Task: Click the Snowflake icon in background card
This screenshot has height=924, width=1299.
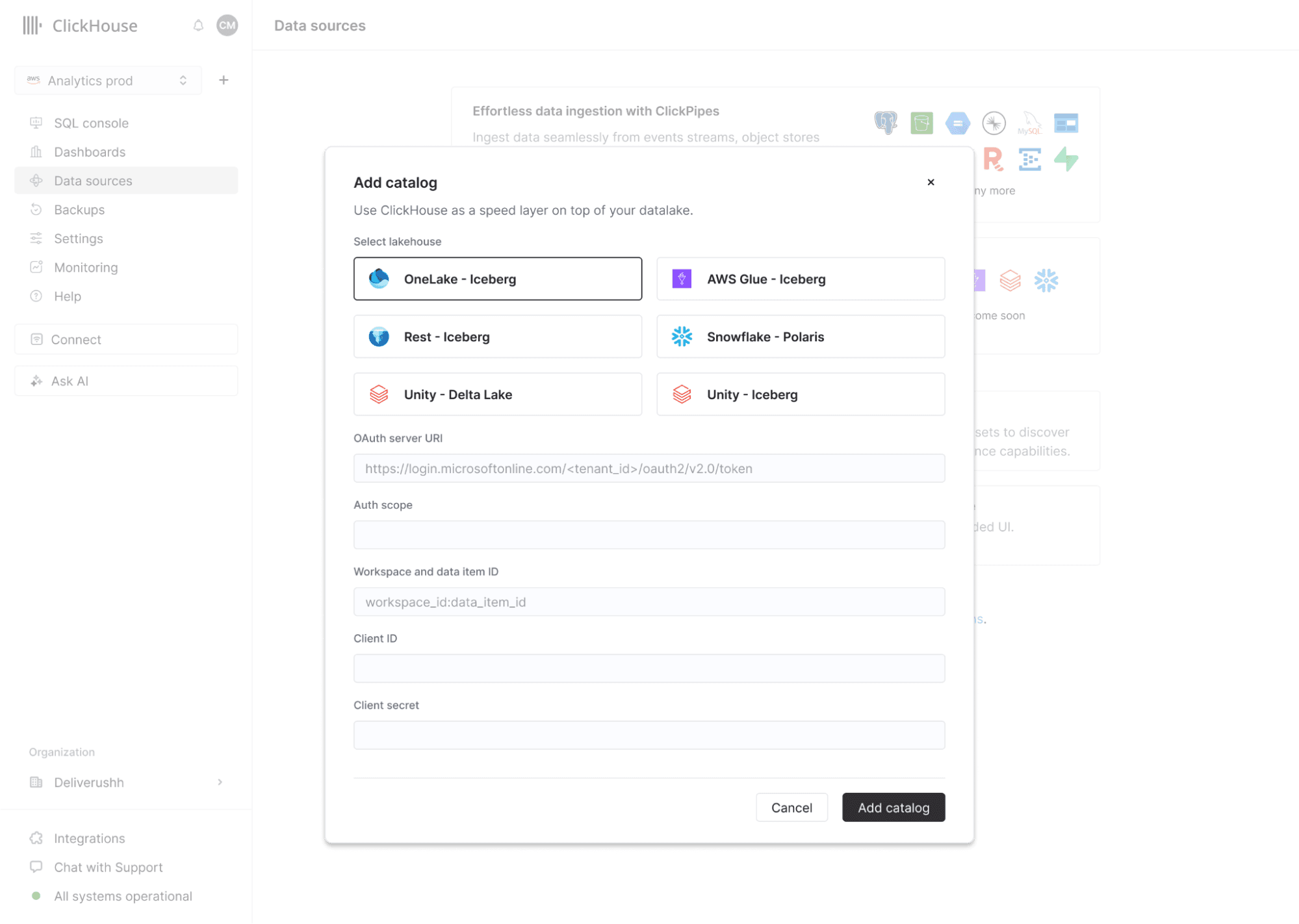Action: click(x=1046, y=281)
